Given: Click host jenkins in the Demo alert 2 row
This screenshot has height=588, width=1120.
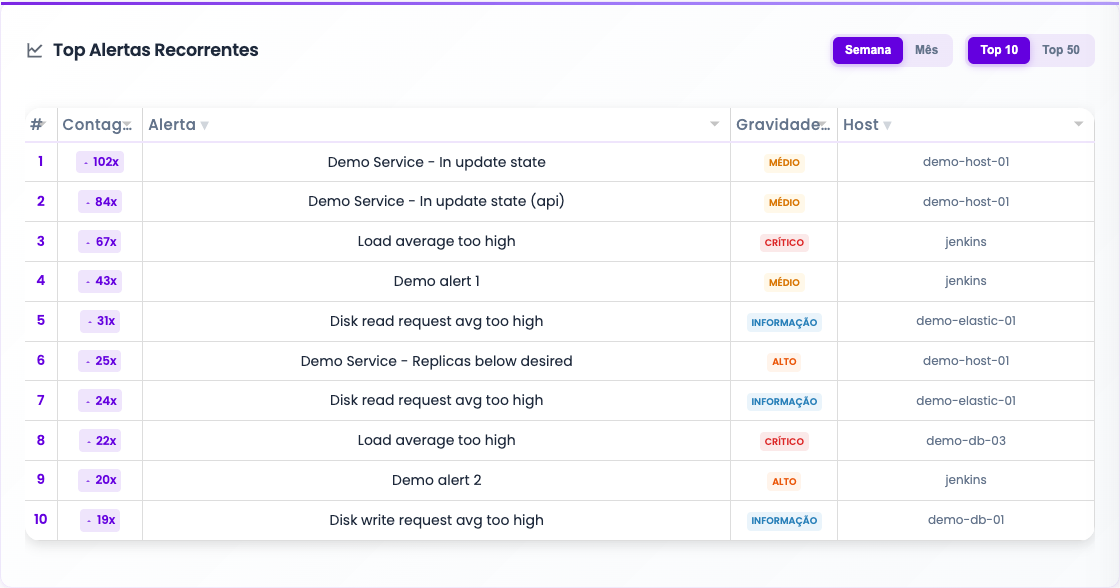Looking at the screenshot, I should tap(966, 480).
